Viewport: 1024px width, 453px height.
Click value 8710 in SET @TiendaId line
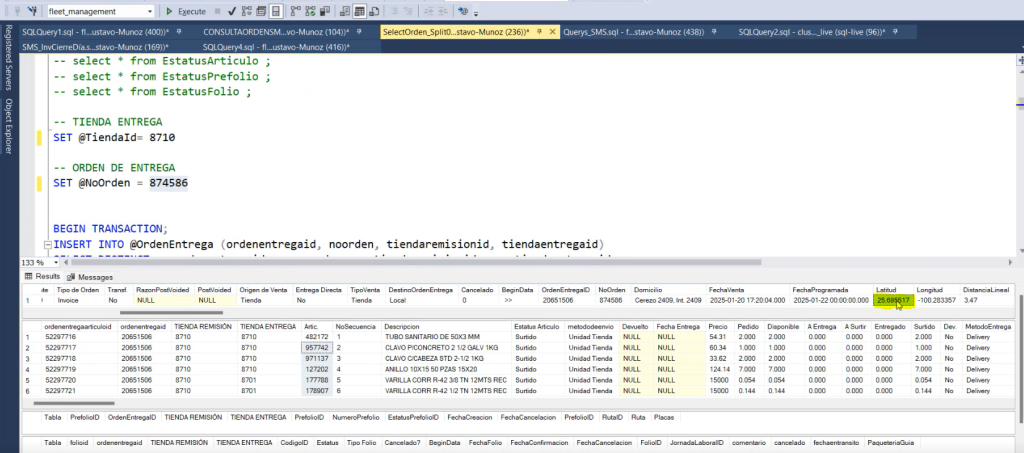pyautogui.click(x=162, y=138)
